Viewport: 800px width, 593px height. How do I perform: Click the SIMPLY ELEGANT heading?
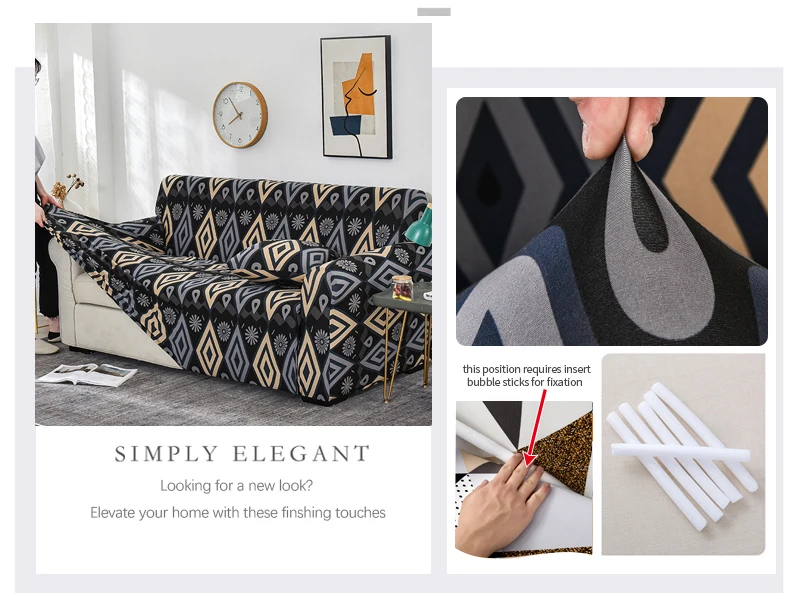242,454
